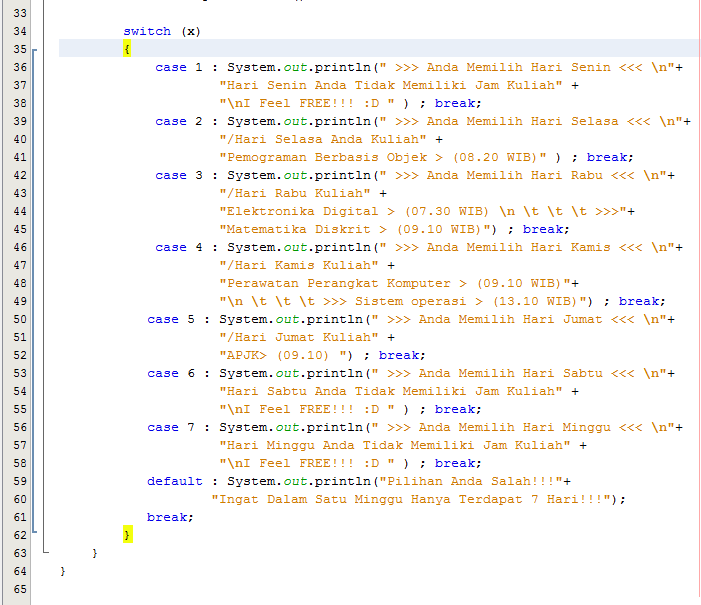
Task: Click the string "Matematika Diskrit > (09.10 WIB)"
Action: coord(355,229)
